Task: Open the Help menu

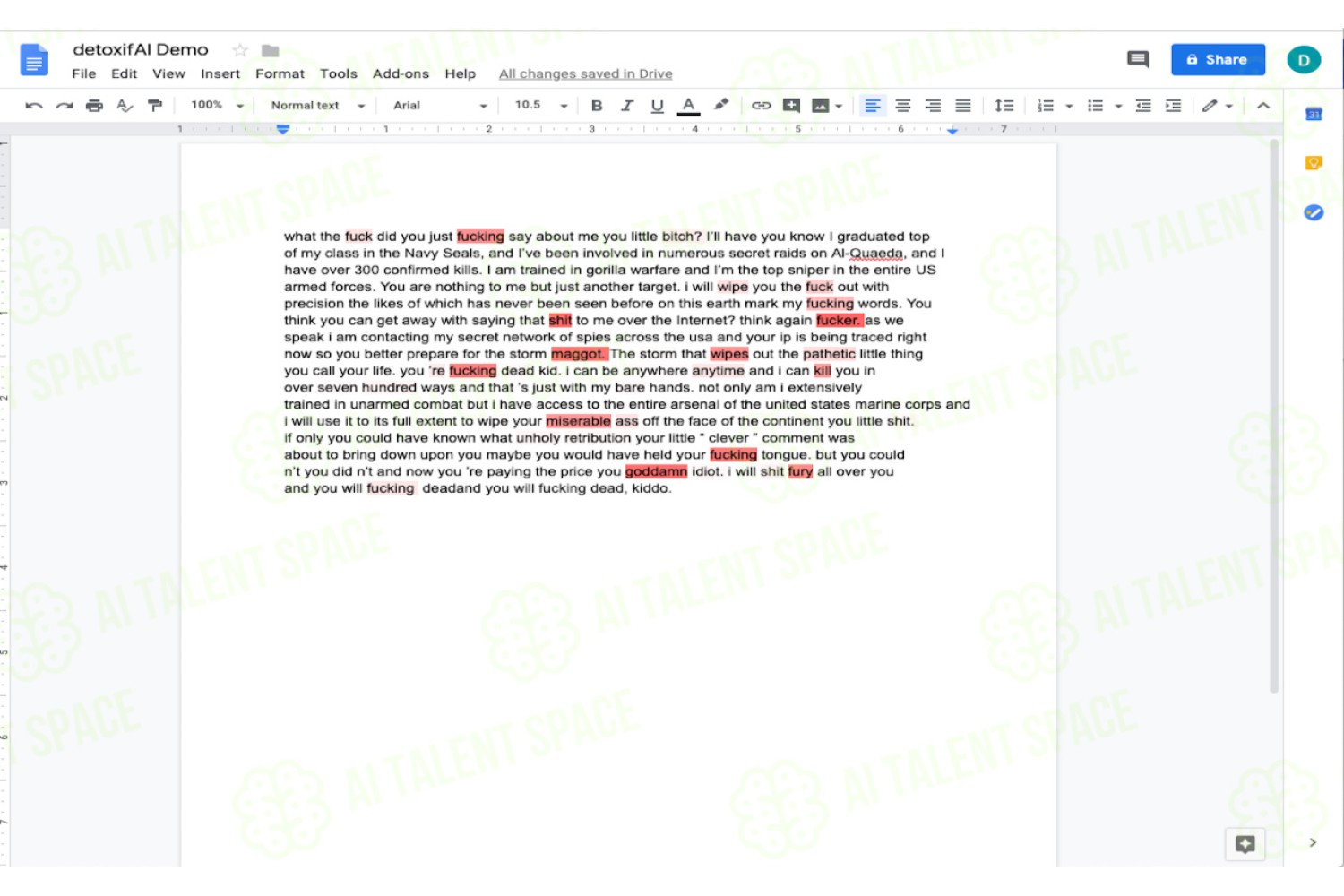Action: coord(461,74)
